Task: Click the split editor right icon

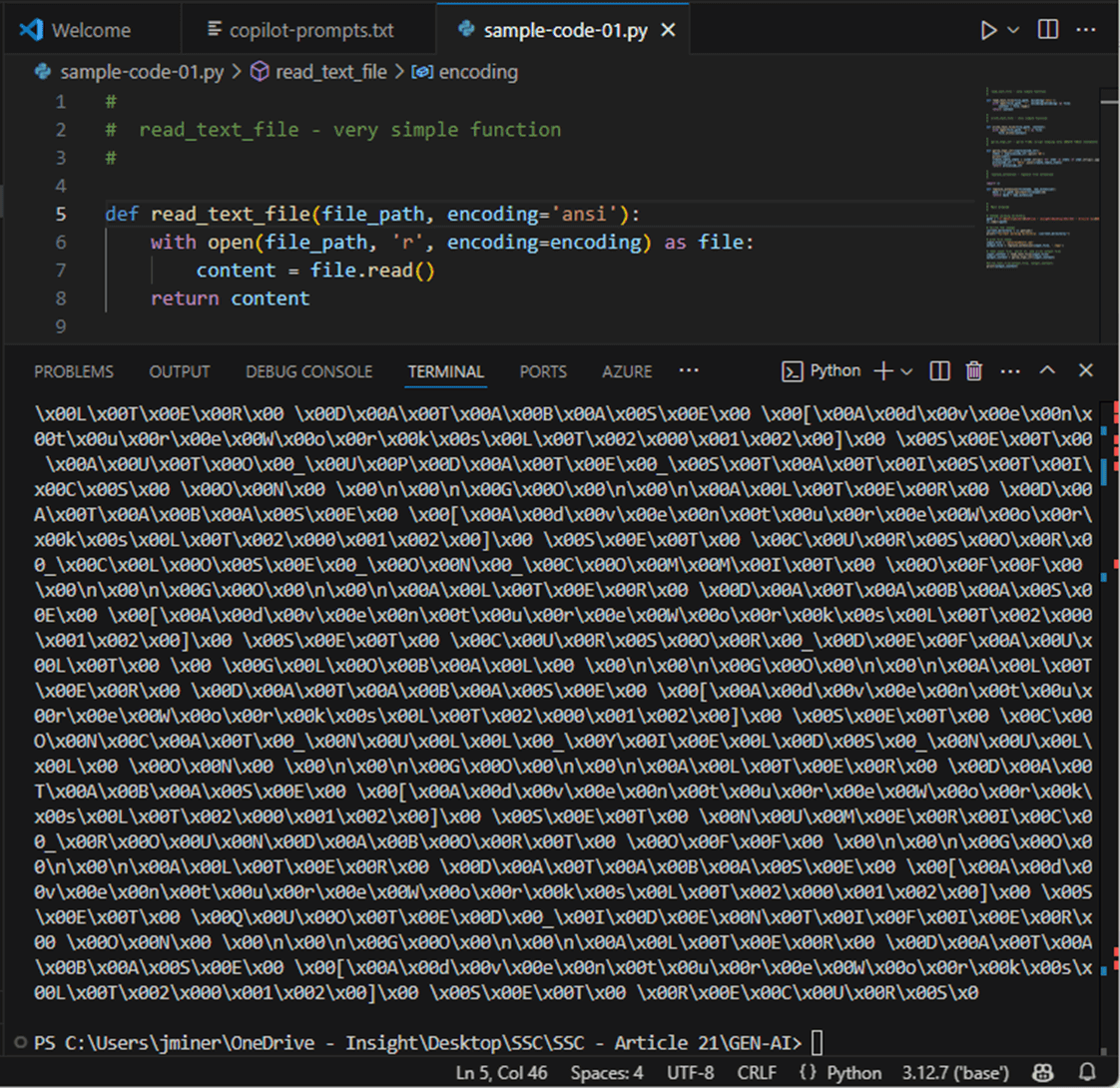Action: (x=1048, y=30)
